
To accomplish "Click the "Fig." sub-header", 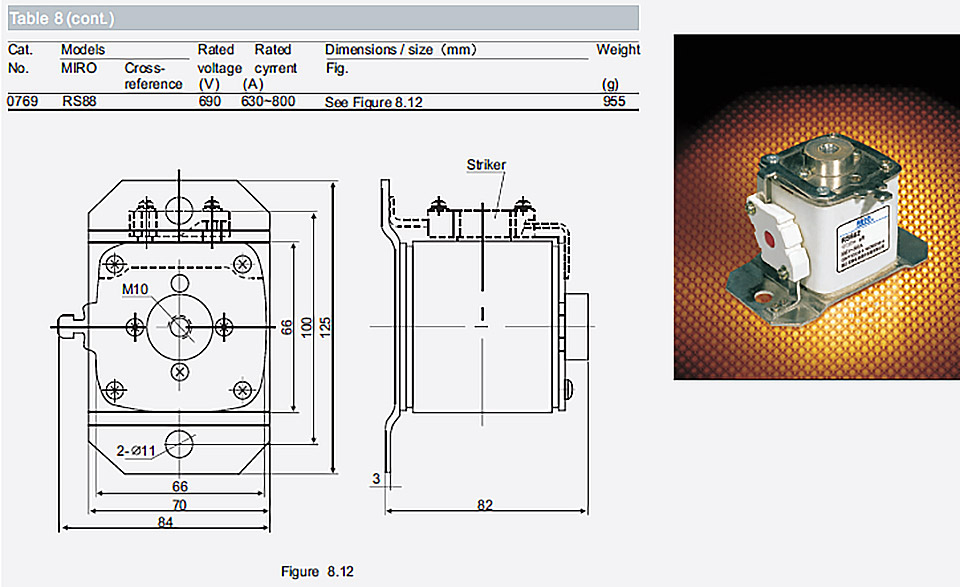I will 337,68.
